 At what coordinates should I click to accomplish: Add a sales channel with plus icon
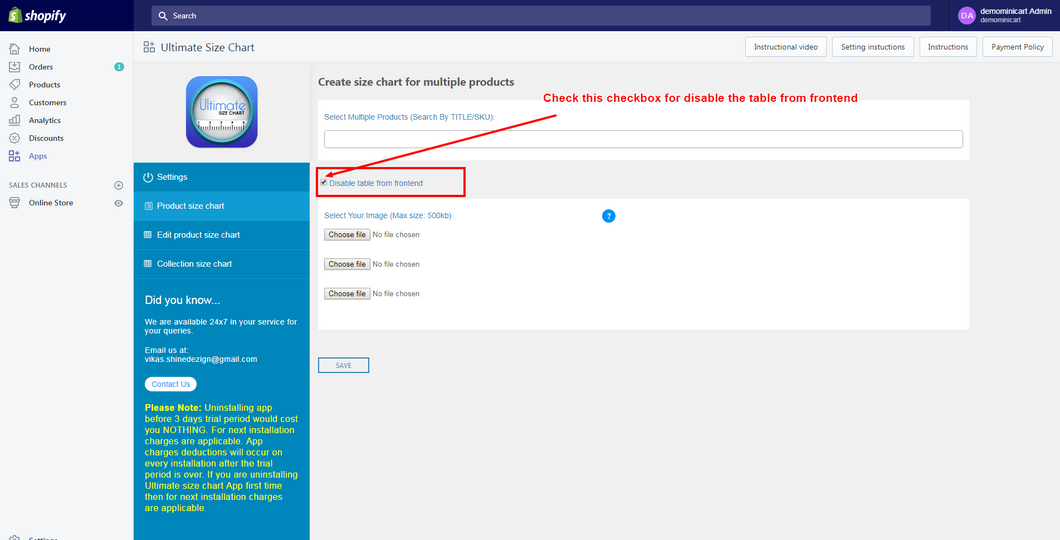(118, 185)
